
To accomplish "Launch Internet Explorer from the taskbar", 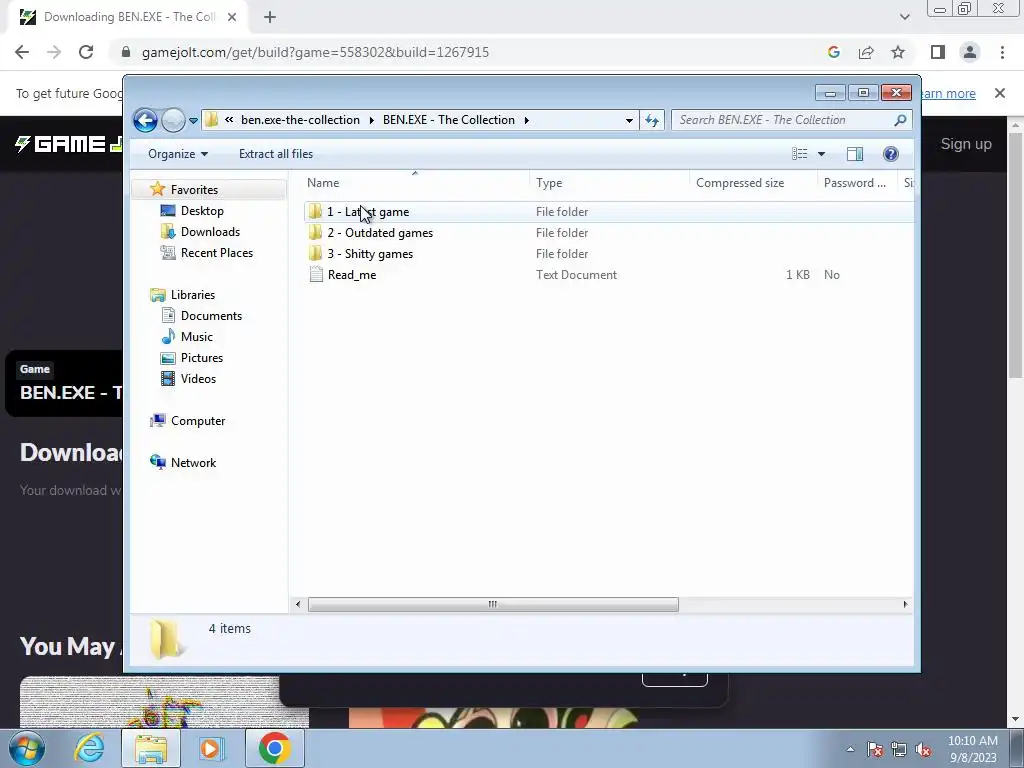I will click(89, 748).
